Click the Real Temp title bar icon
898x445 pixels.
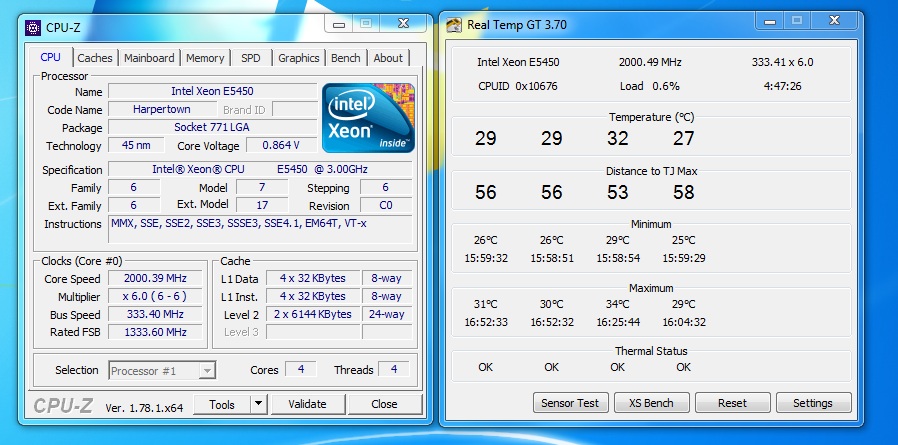[454, 25]
